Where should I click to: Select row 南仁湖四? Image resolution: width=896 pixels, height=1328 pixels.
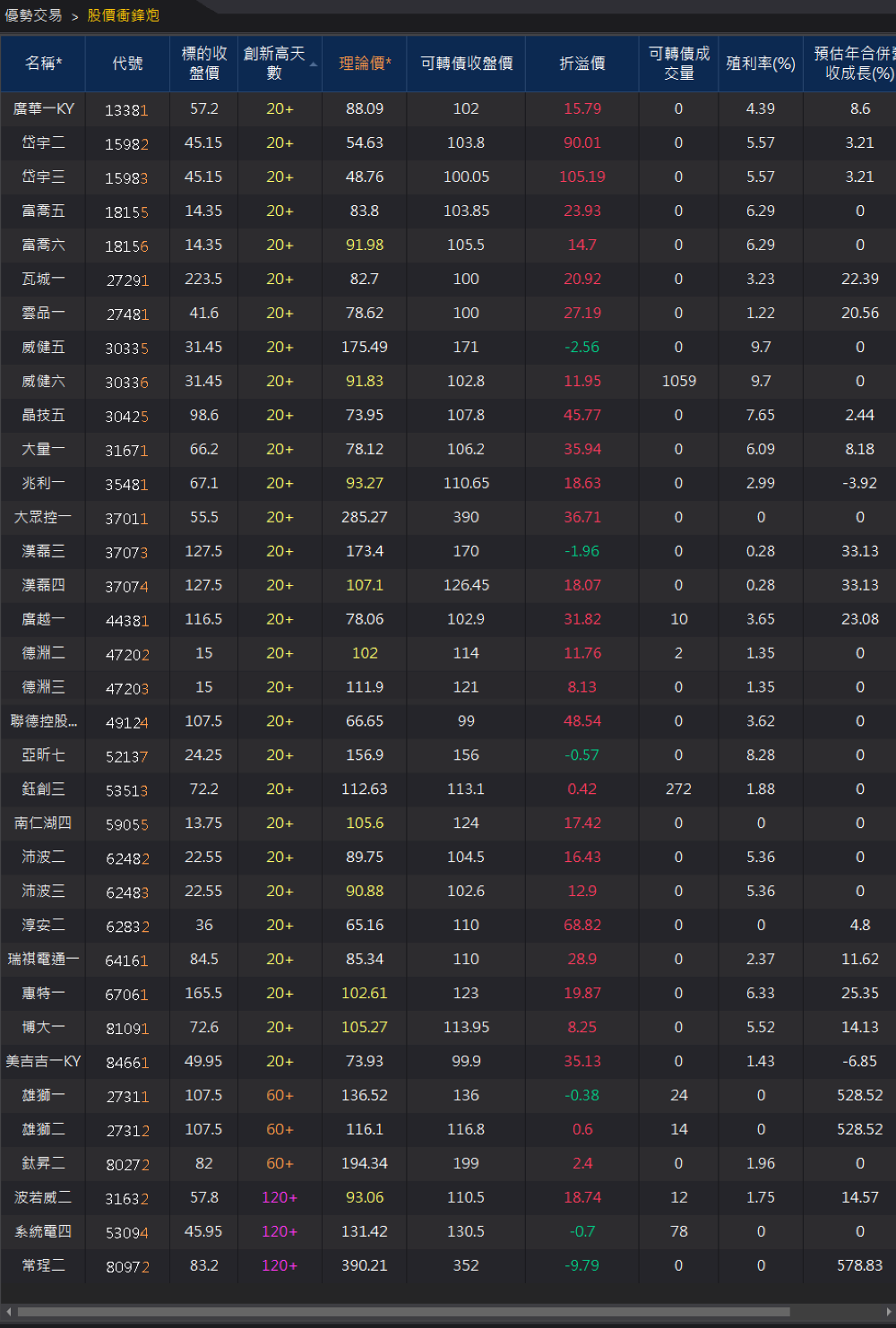448,823
